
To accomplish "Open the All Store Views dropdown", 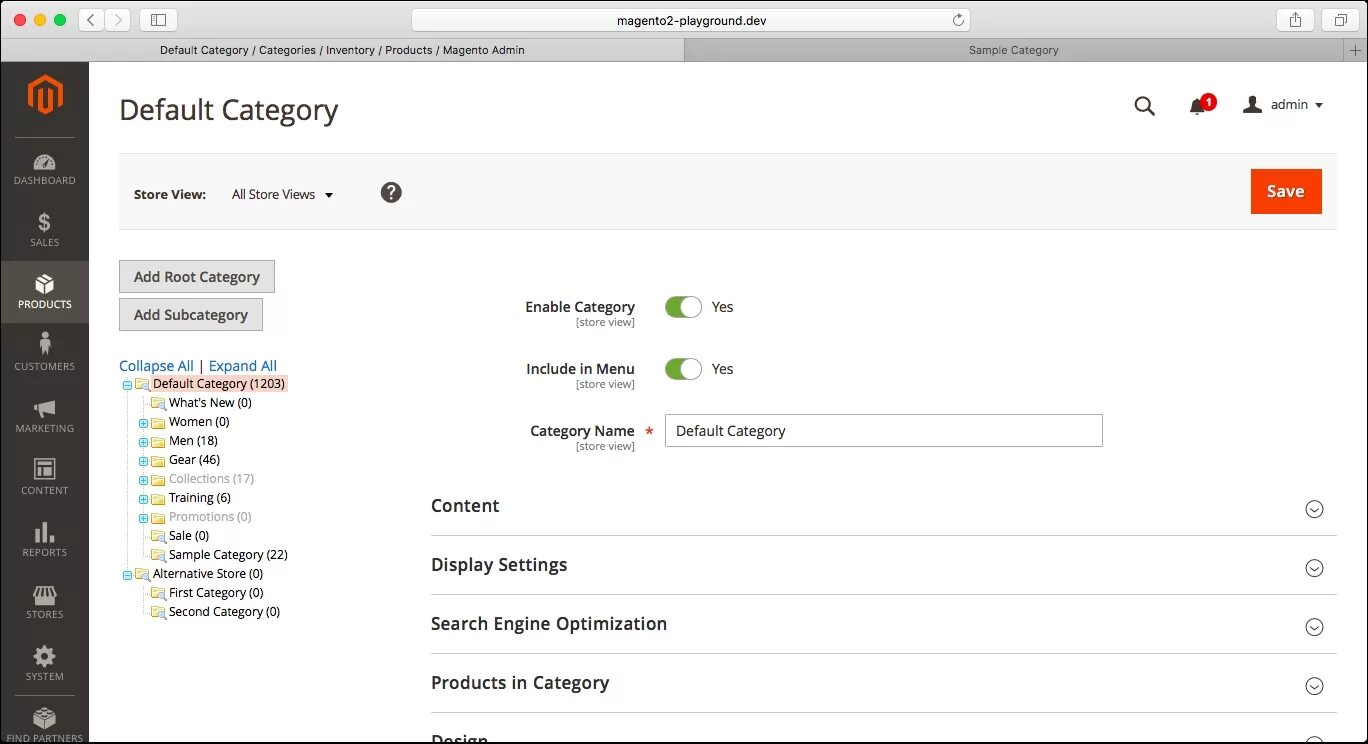I will click(283, 194).
